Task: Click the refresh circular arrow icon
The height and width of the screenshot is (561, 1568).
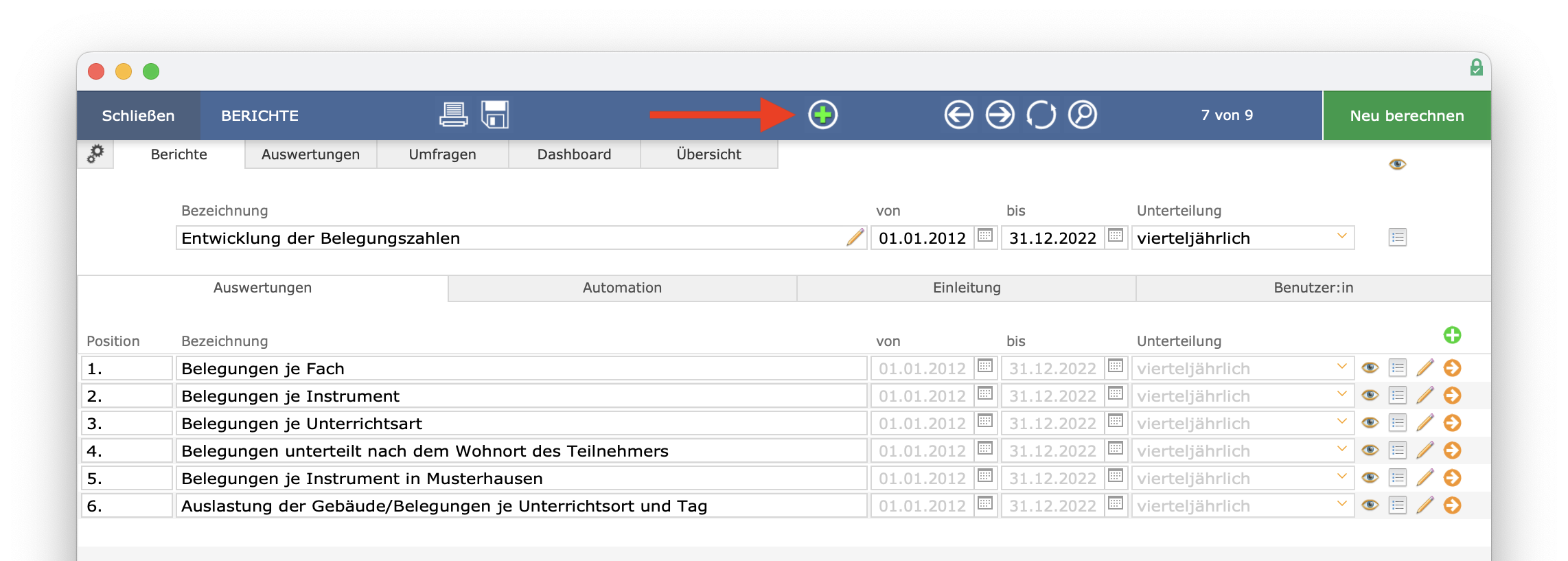Action: 1041,115
